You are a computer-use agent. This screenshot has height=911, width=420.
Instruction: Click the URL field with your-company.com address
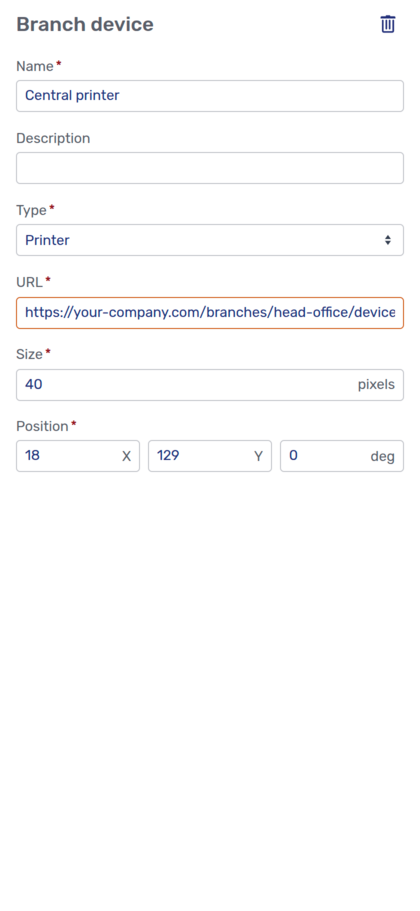(x=210, y=313)
